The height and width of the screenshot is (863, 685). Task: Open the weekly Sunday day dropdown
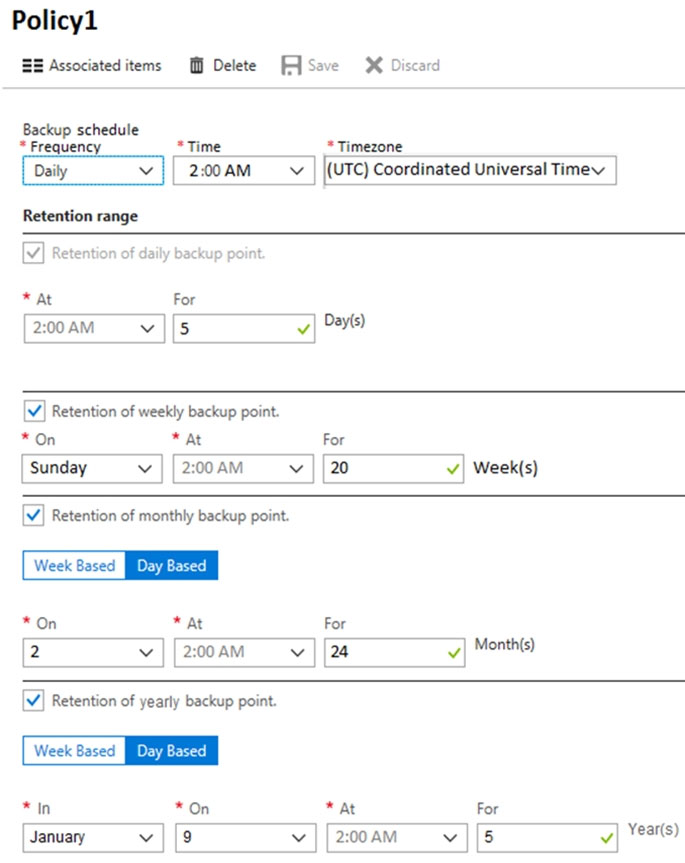coord(92,468)
